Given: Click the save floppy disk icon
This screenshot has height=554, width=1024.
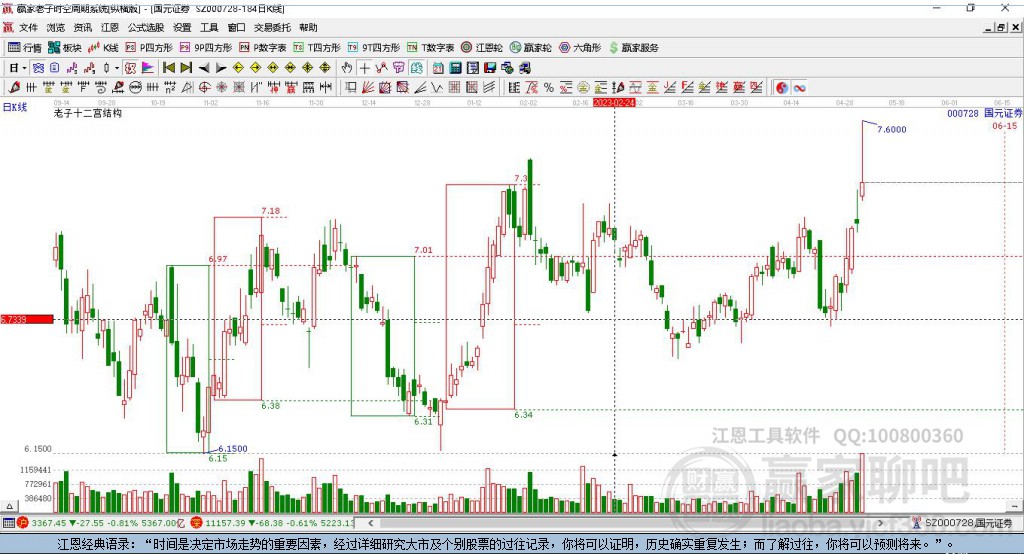Looking at the screenshot, I should (490, 68).
